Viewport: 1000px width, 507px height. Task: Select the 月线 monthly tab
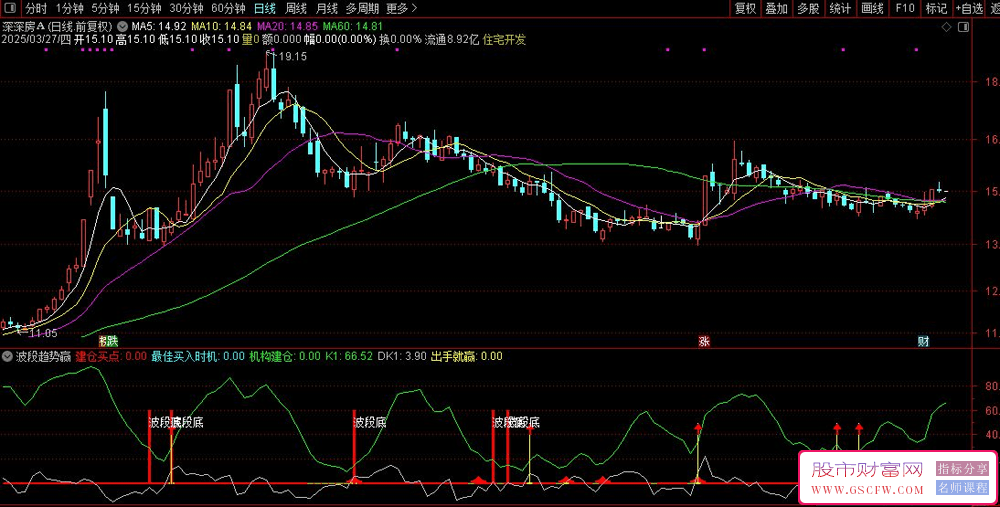click(x=327, y=8)
